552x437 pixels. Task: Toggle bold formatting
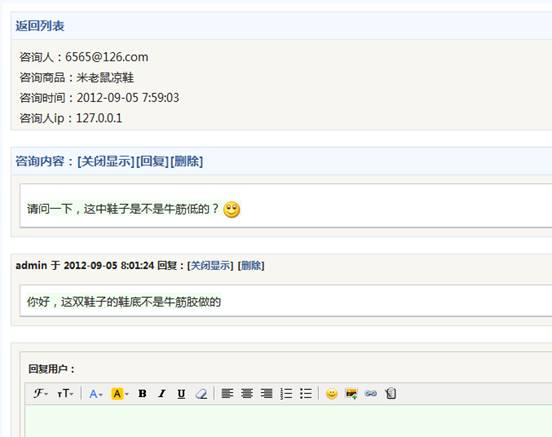[x=142, y=393]
